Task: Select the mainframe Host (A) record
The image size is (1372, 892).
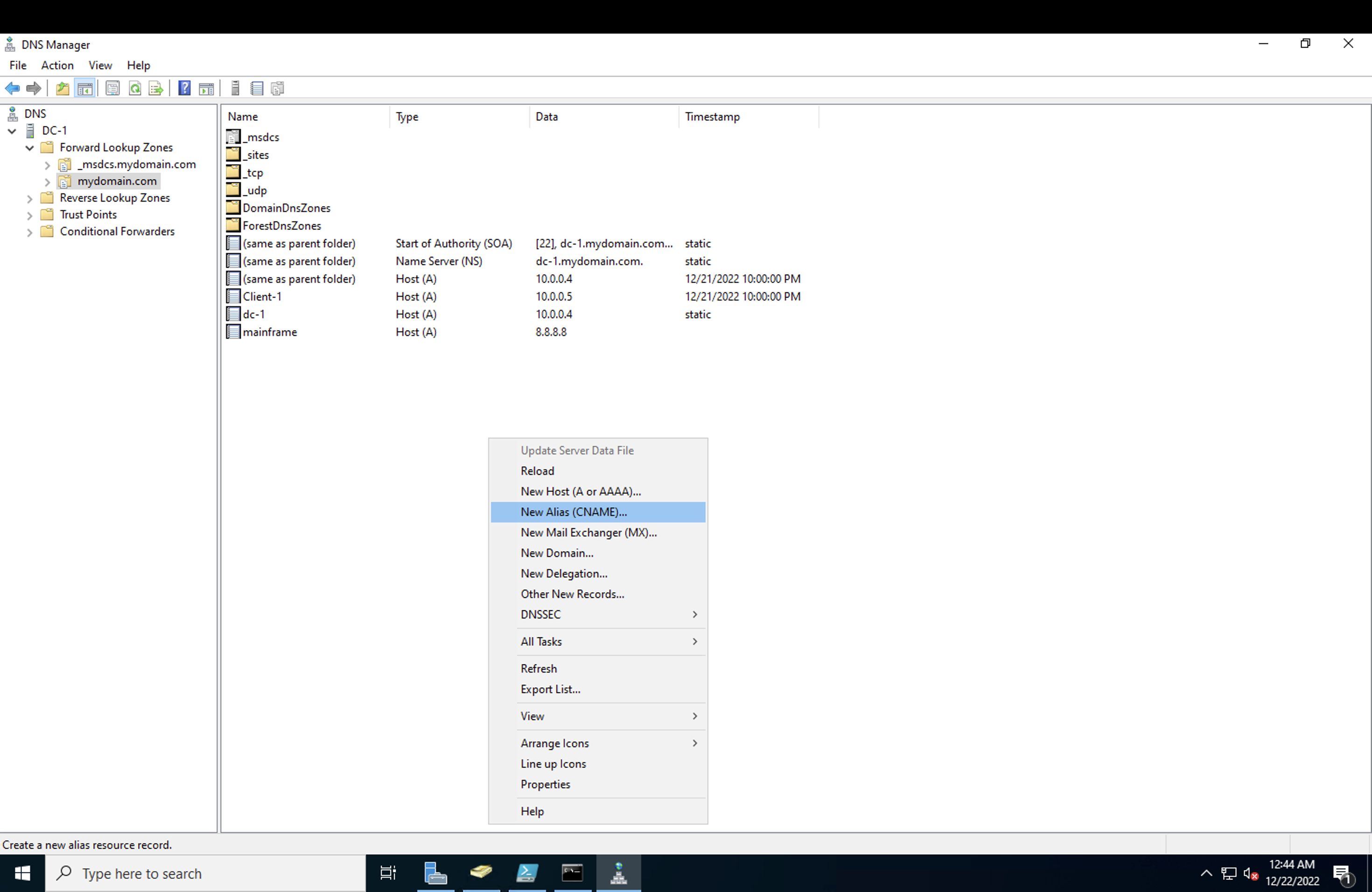Action: (x=269, y=332)
